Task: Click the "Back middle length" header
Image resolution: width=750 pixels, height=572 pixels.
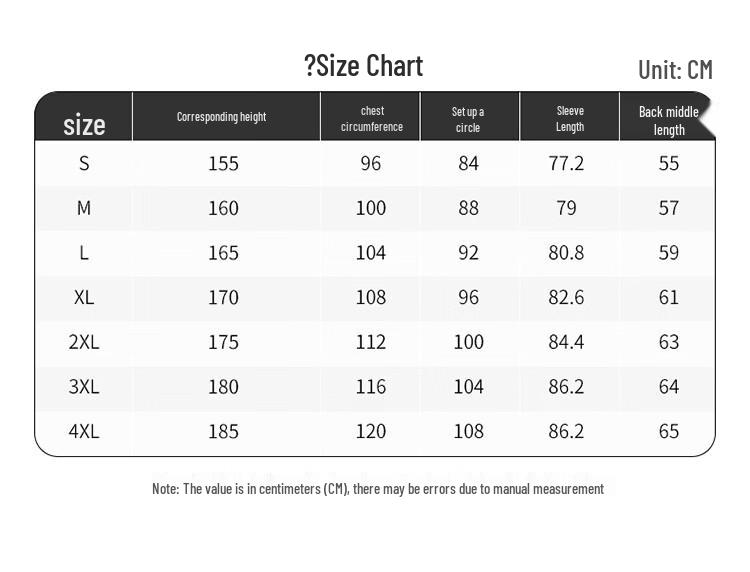Action: click(669, 120)
